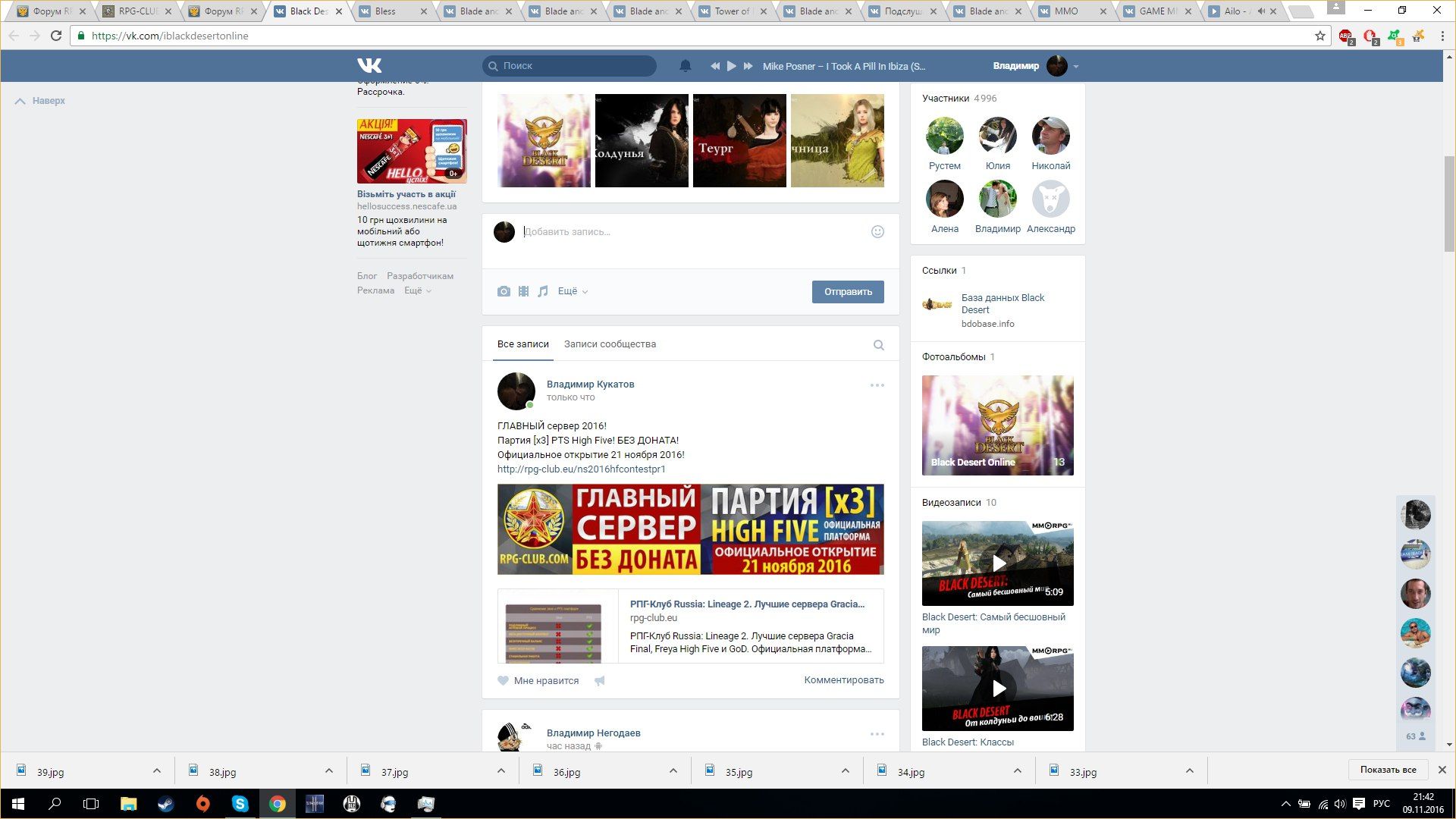Click Показать все downloads button
Image resolution: width=1456 pixels, height=819 pixels.
pyautogui.click(x=1388, y=770)
